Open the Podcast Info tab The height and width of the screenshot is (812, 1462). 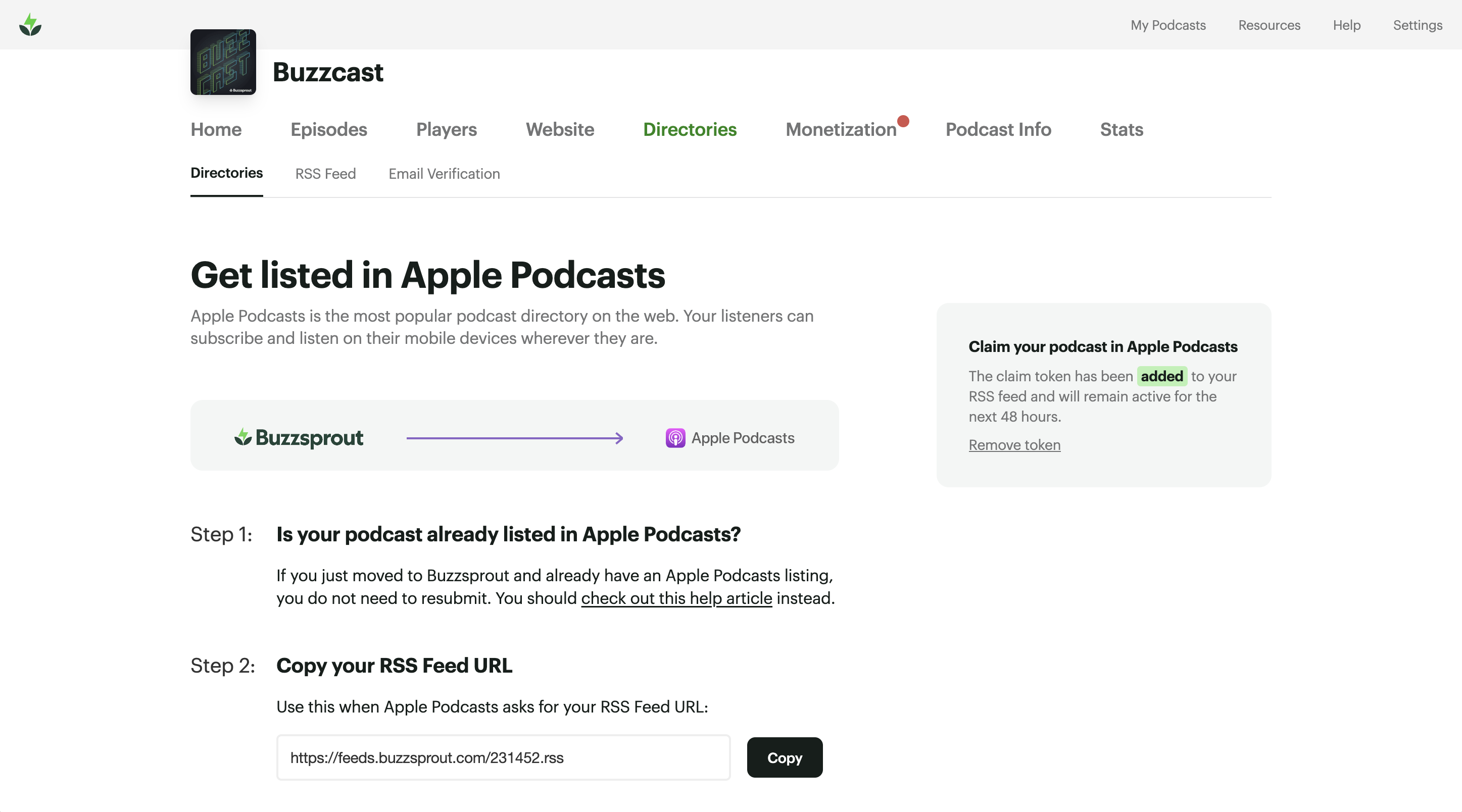pyautogui.click(x=998, y=129)
